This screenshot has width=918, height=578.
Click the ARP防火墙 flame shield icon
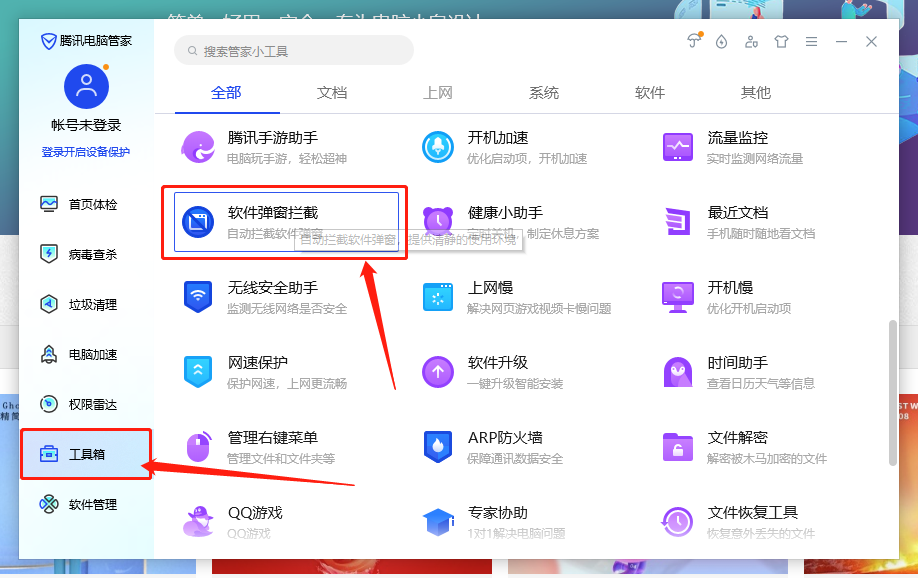tap(438, 447)
